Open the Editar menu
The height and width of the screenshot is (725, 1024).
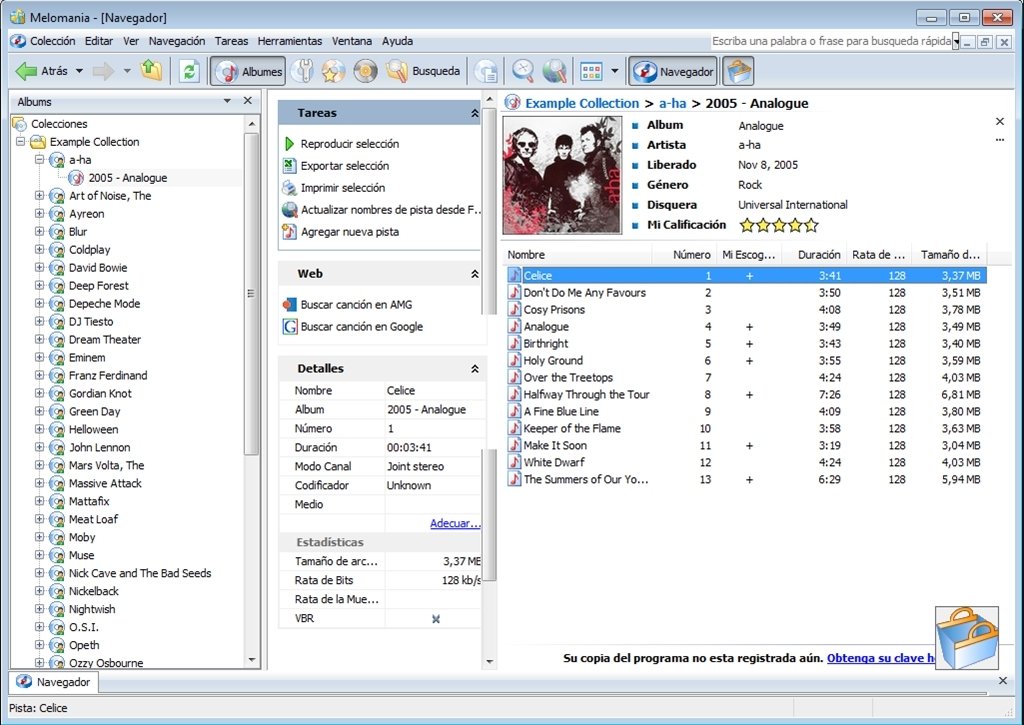99,41
